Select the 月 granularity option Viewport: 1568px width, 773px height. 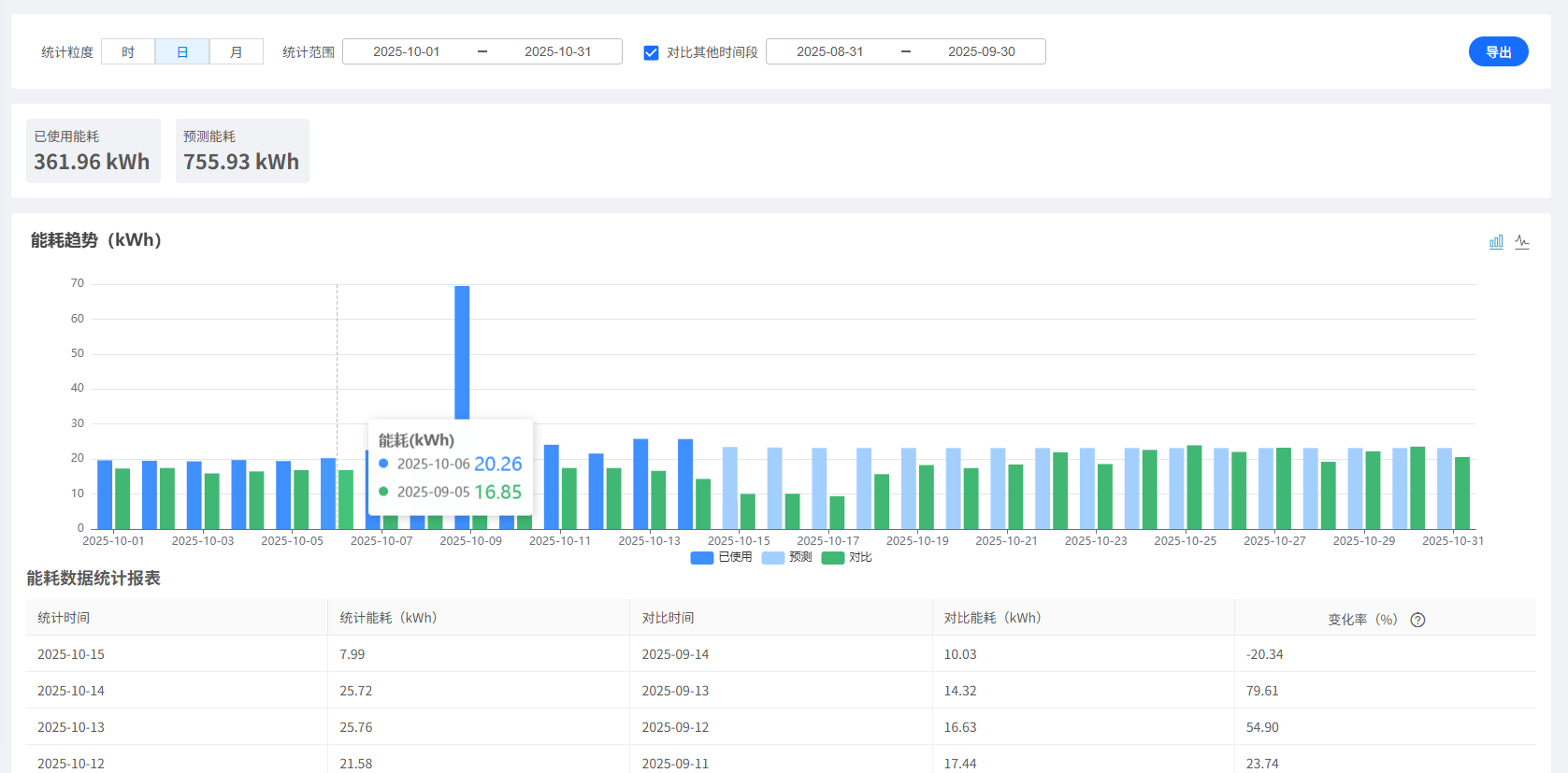point(237,51)
